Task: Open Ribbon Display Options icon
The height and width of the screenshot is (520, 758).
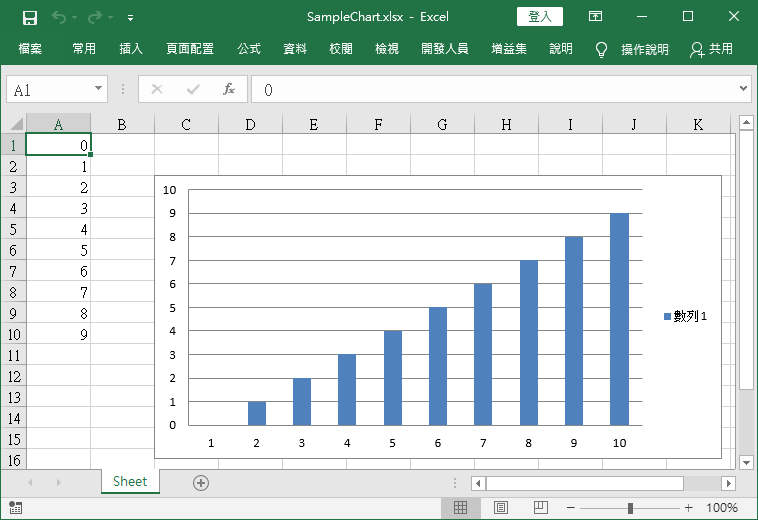Action: (x=595, y=16)
